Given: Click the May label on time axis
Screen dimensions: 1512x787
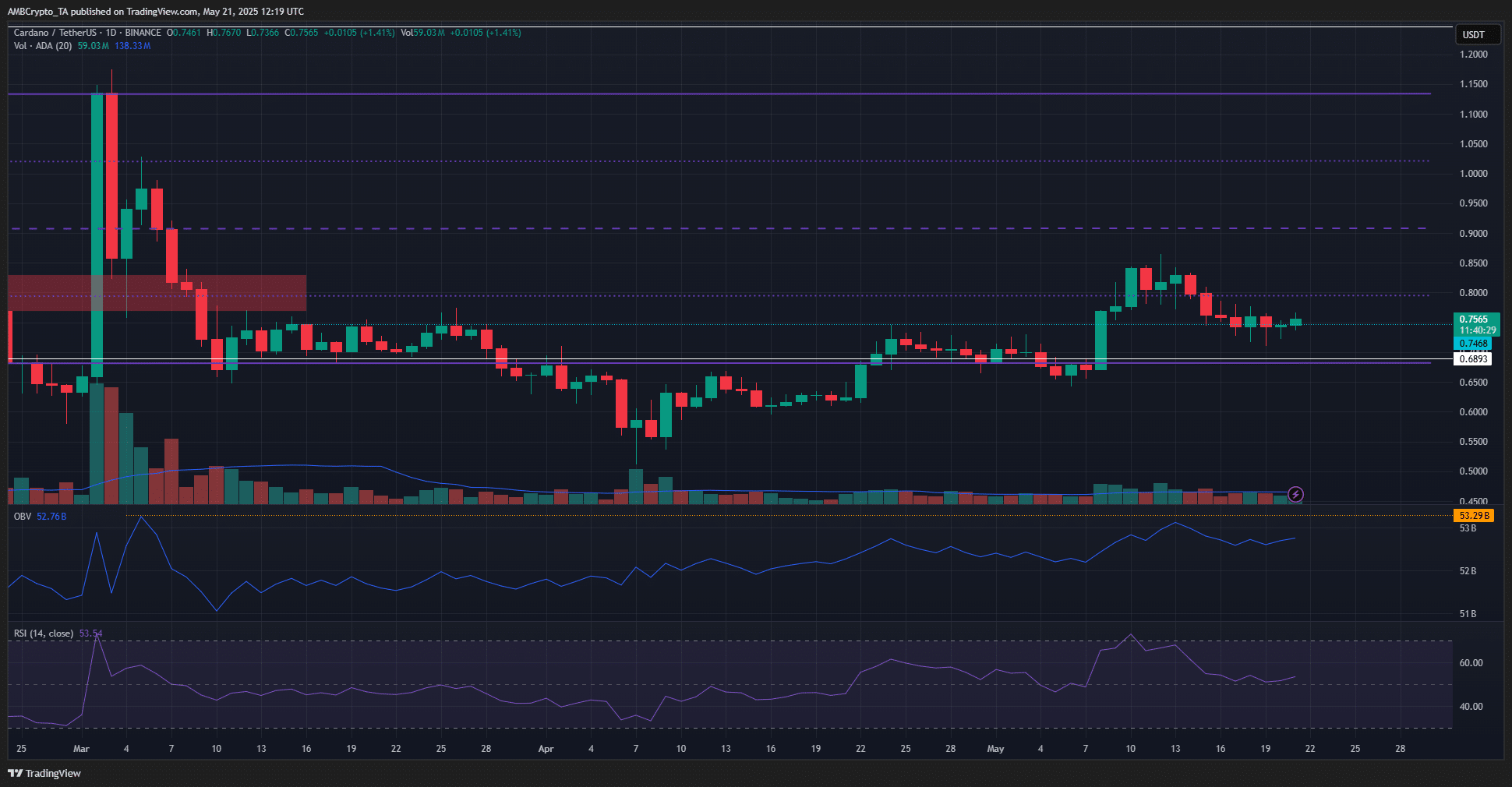Looking at the screenshot, I should coord(995,749).
